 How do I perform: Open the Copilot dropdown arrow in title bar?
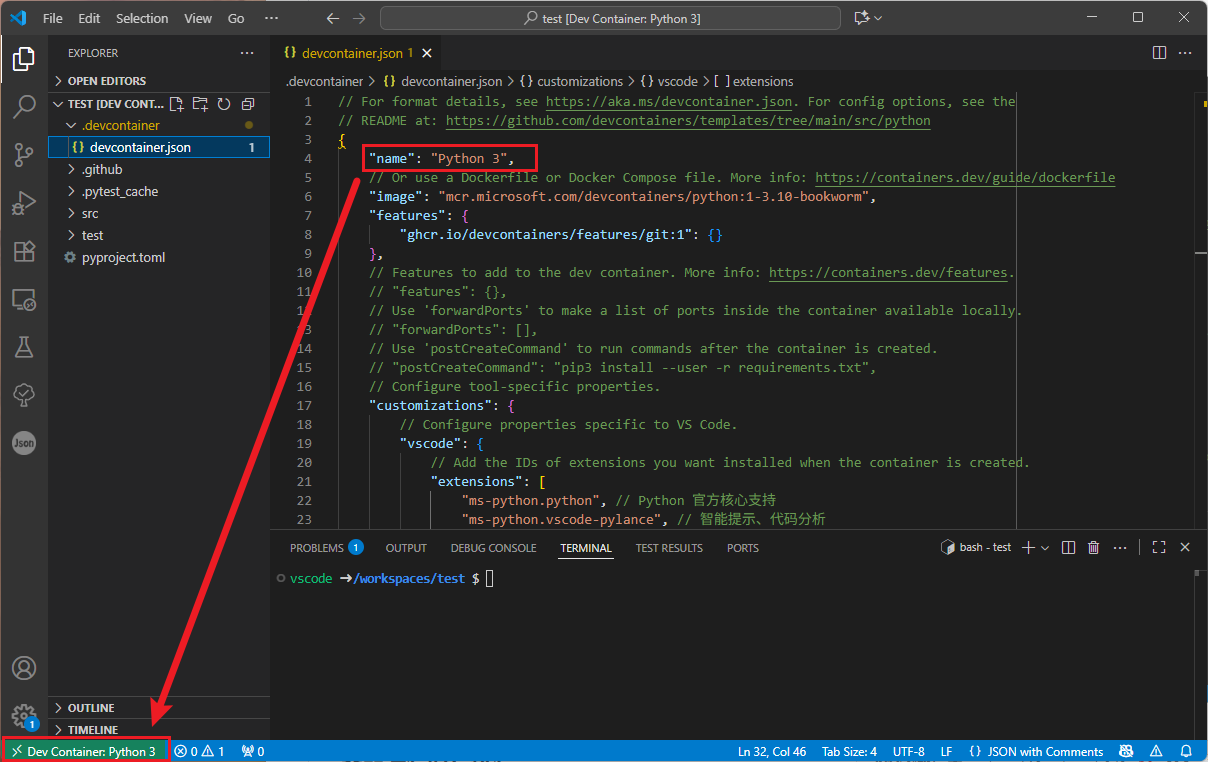pos(879,18)
